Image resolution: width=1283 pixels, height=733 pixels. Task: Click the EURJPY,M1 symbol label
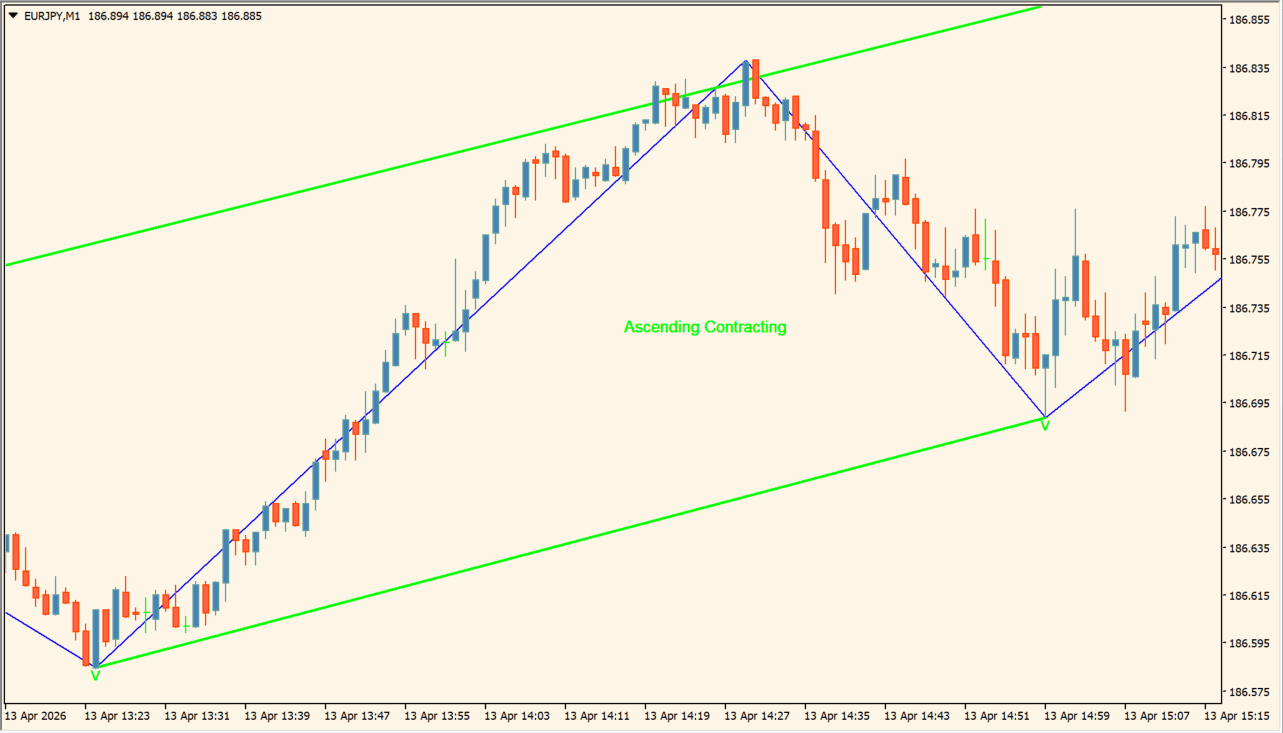pyautogui.click(x=52, y=16)
